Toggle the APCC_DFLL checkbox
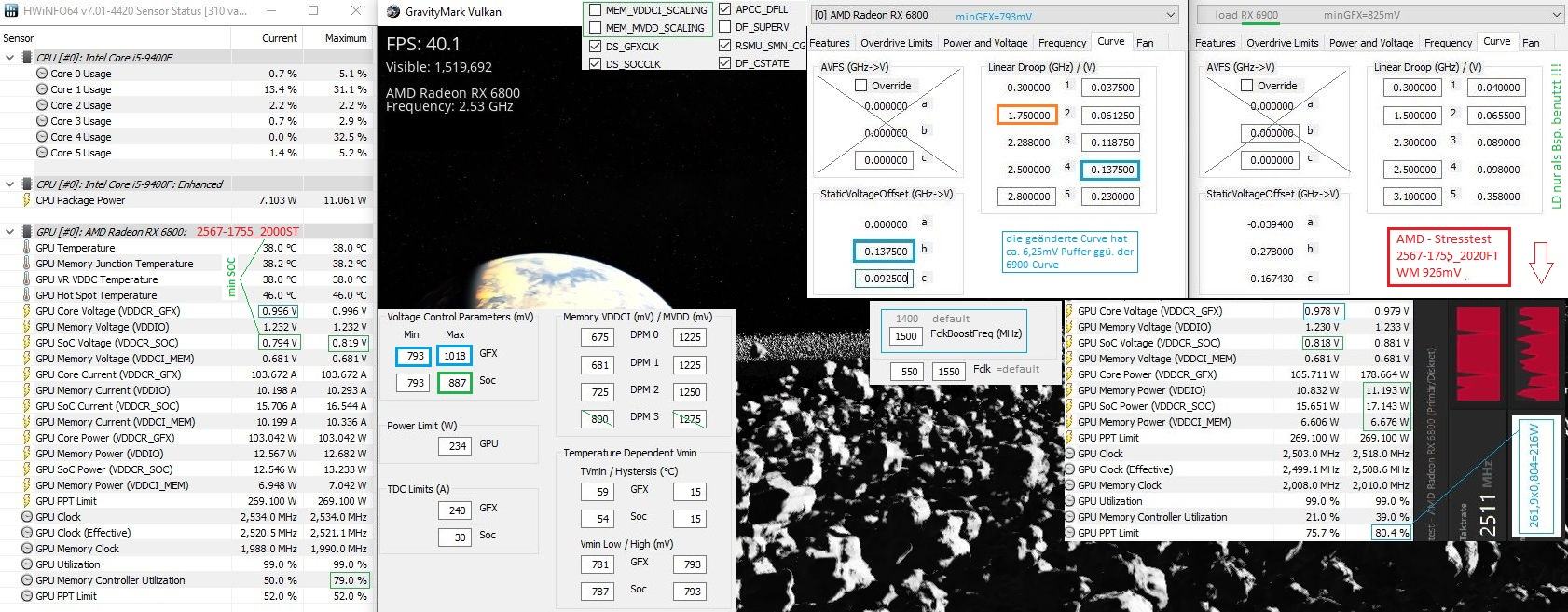 (724, 9)
